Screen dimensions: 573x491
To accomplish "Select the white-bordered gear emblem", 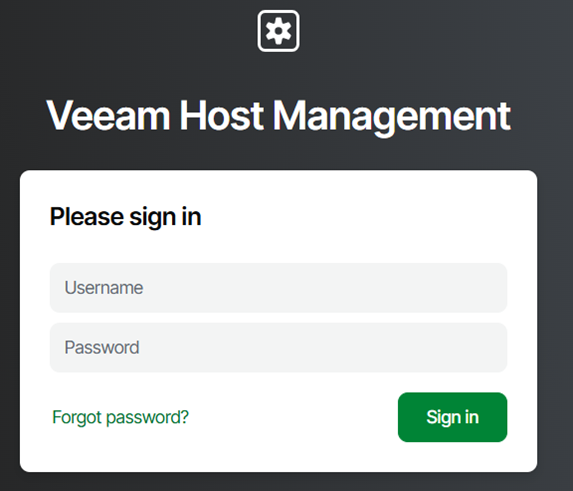I will coord(278,31).
